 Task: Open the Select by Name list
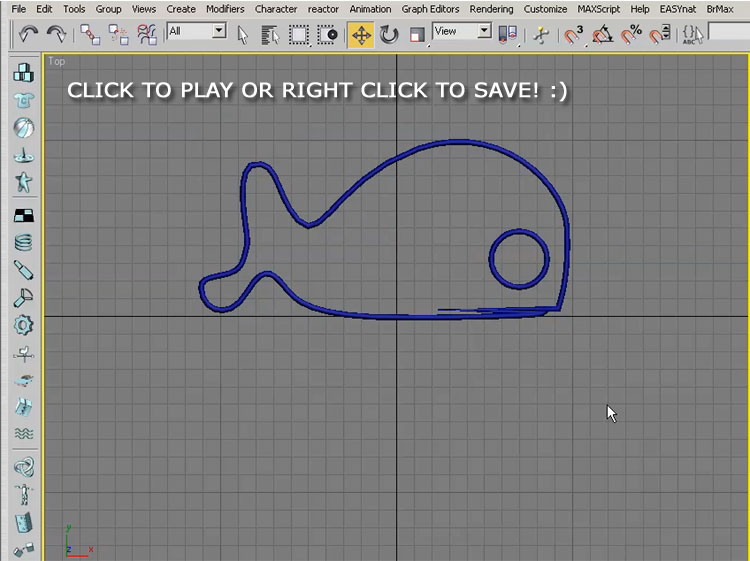(270, 35)
